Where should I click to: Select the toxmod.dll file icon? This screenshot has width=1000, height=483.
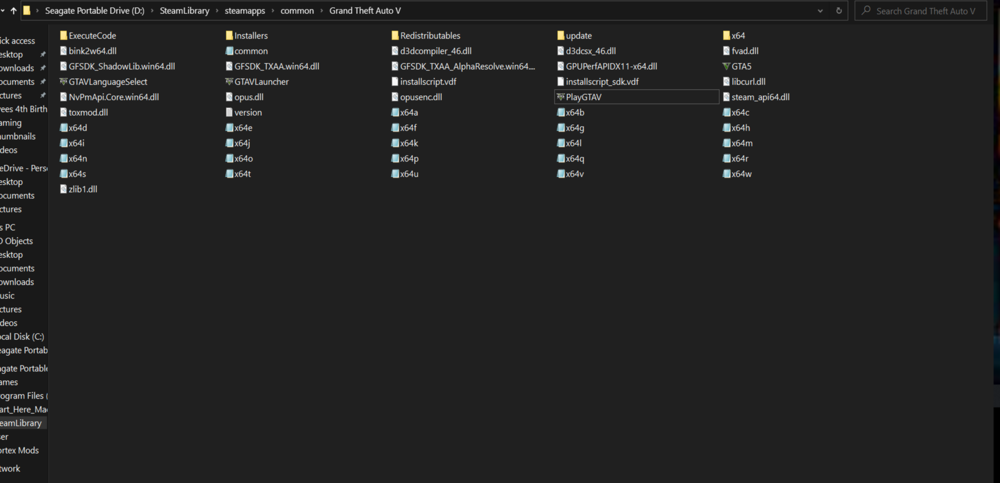click(63, 112)
